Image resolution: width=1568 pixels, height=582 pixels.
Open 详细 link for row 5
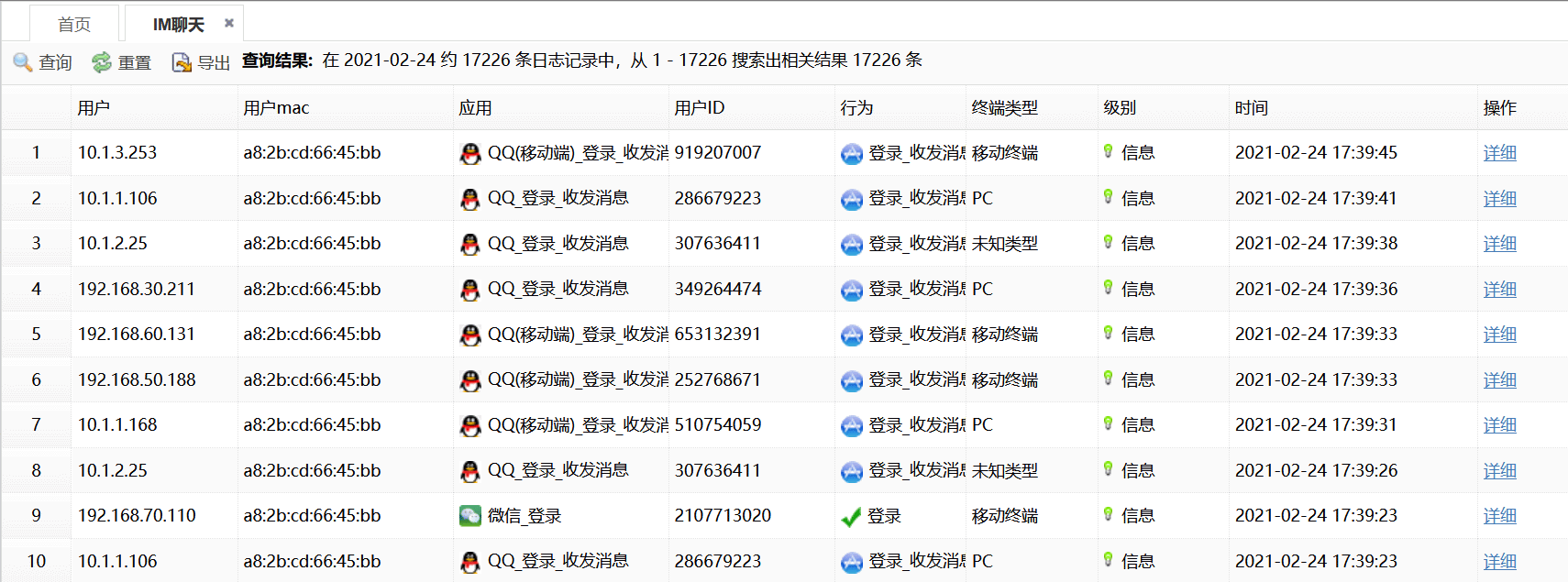pos(1499,335)
